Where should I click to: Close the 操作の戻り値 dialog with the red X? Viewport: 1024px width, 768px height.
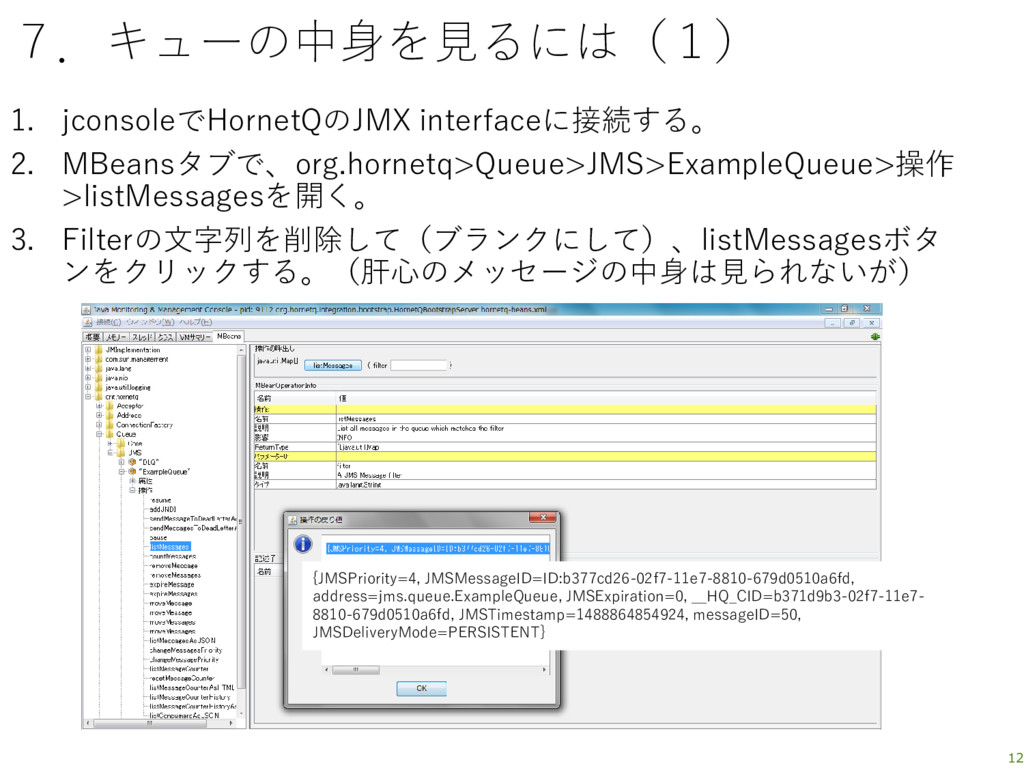click(542, 518)
